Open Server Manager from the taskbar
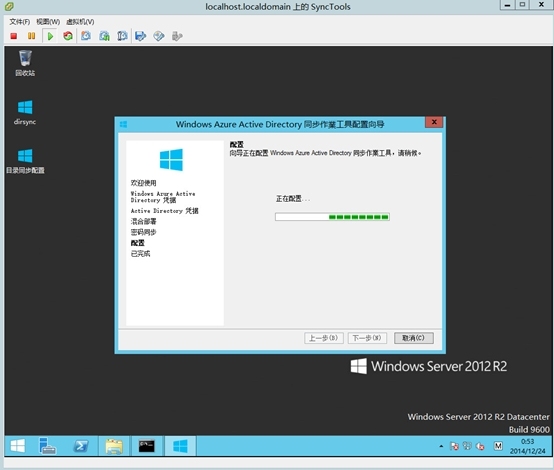This screenshot has width=554, height=470. pos(47,446)
